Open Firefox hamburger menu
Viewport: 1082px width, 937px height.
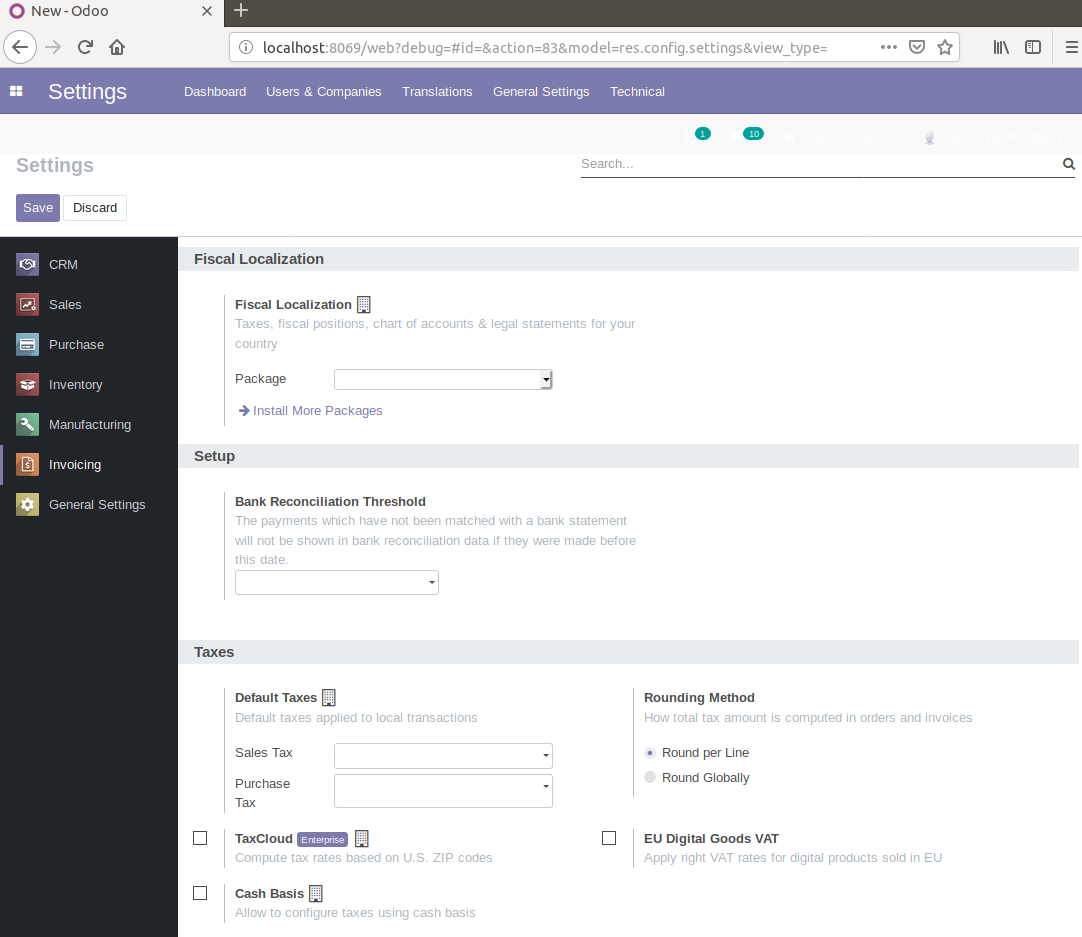pyautogui.click(x=1072, y=47)
